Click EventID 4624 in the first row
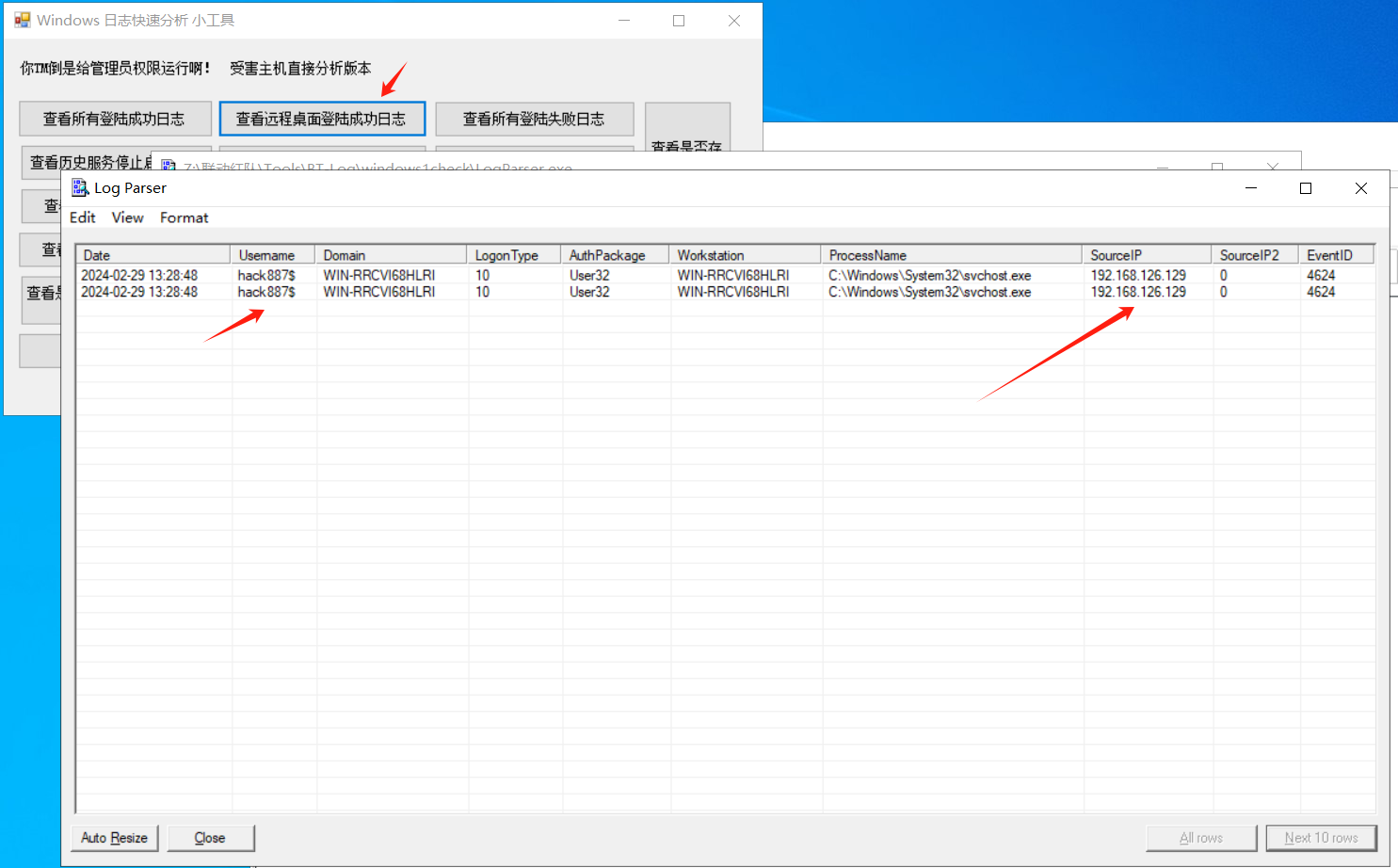The image size is (1398, 868). coord(1321,276)
